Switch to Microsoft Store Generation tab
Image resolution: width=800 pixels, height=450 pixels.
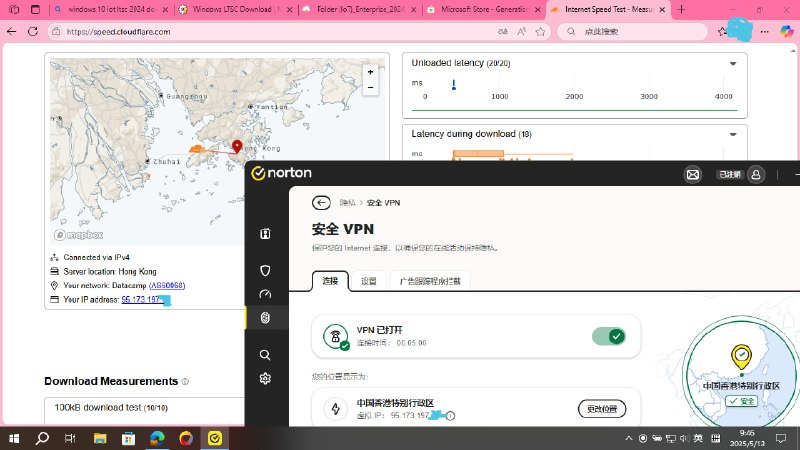484,9
